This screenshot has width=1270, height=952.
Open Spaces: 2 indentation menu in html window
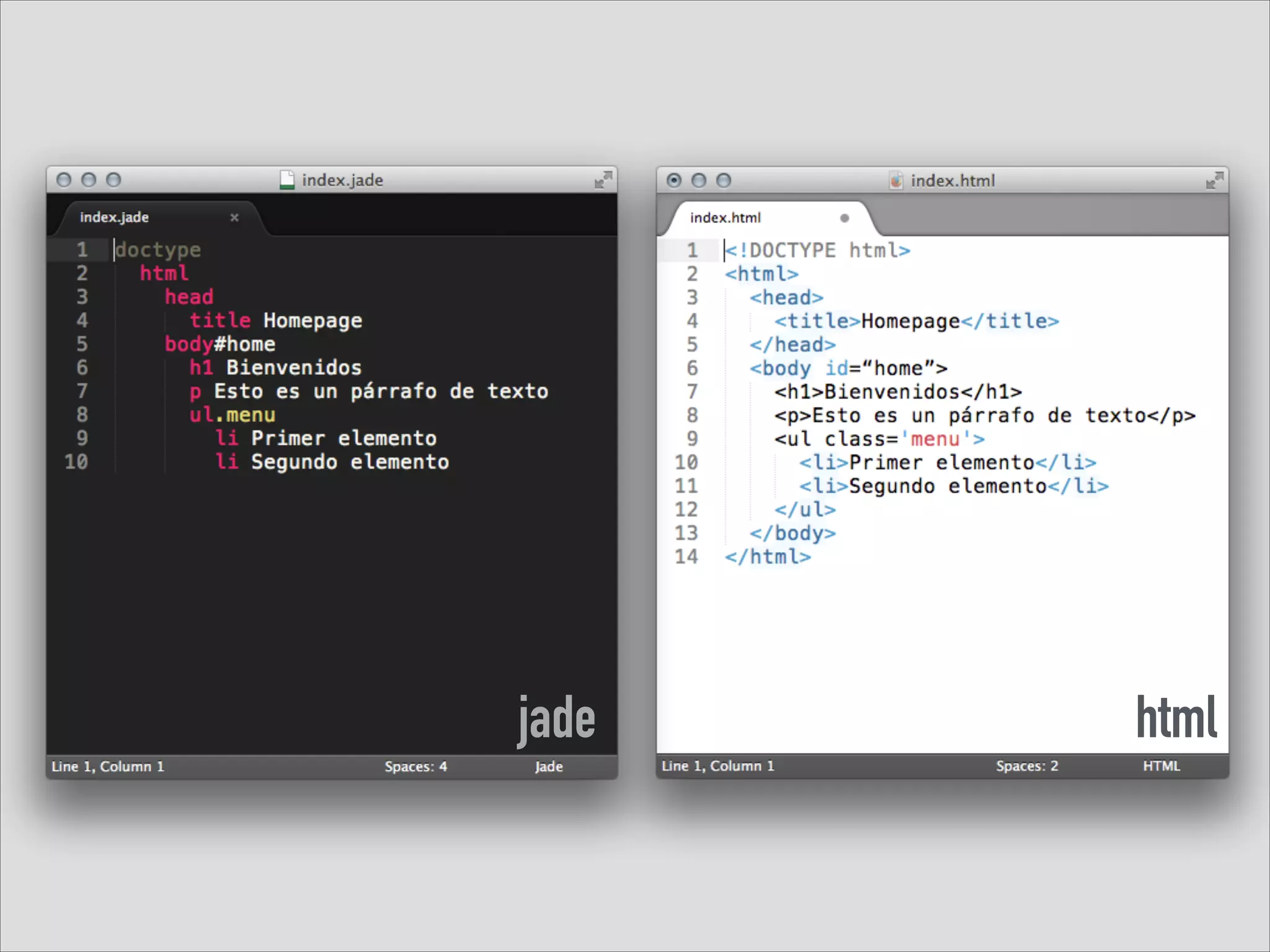(1027, 766)
